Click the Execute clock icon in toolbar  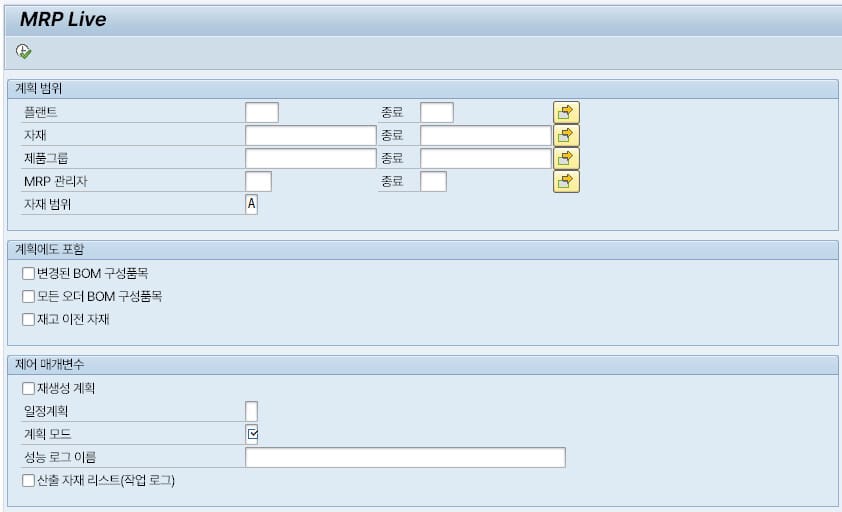(24, 51)
